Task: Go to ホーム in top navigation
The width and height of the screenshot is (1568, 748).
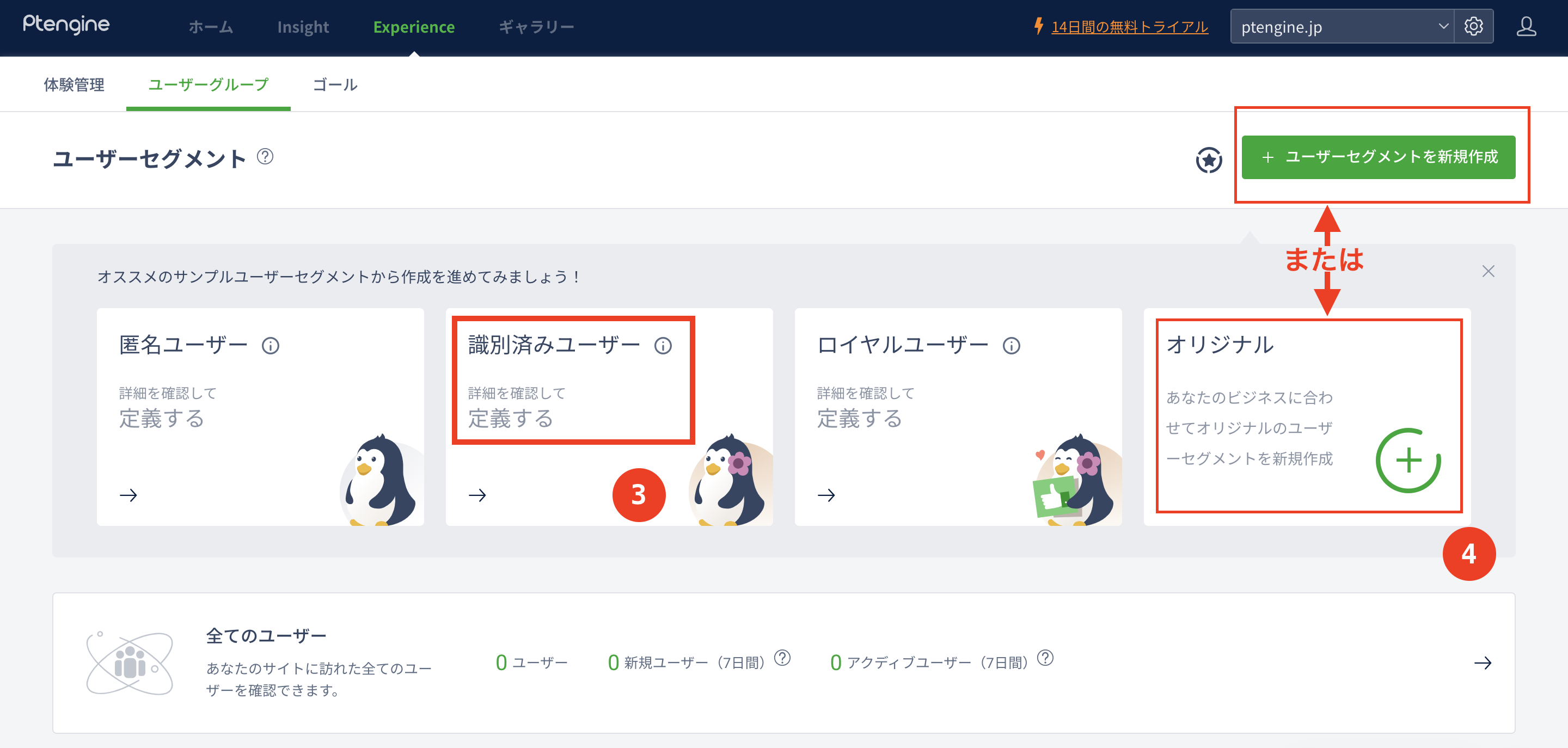Action: point(211,27)
